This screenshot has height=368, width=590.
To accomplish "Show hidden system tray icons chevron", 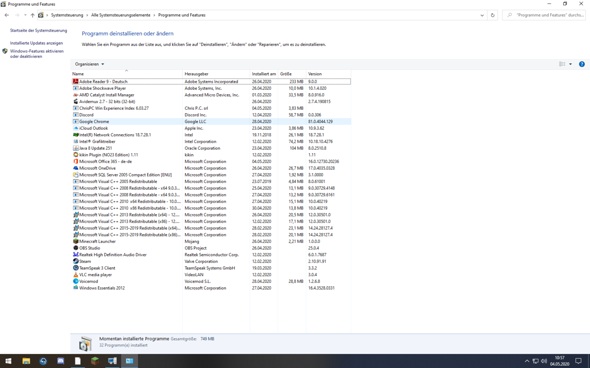I will [x=527, y=361].
